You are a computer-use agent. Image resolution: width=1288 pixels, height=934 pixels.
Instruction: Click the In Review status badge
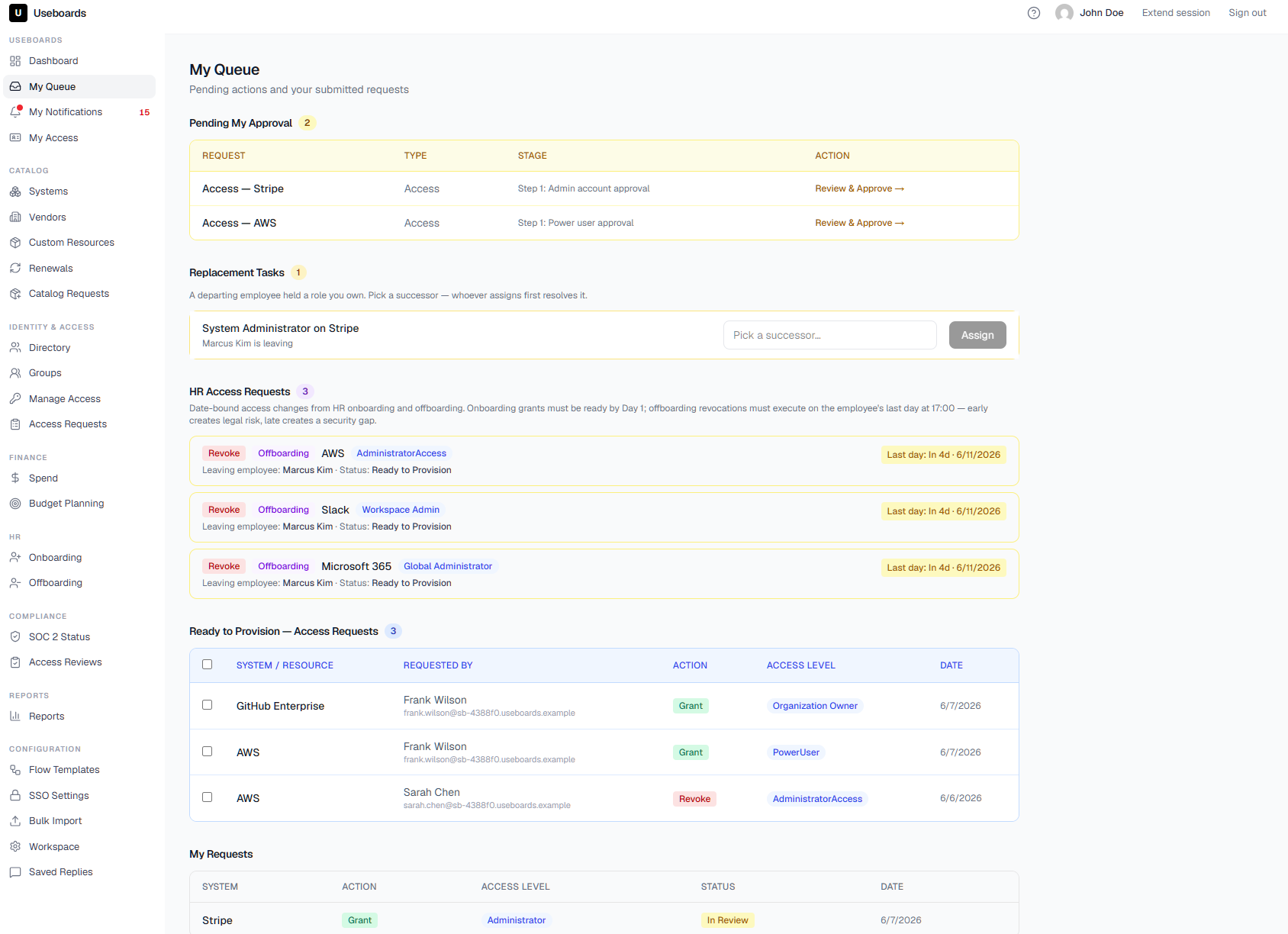(727, 920)
